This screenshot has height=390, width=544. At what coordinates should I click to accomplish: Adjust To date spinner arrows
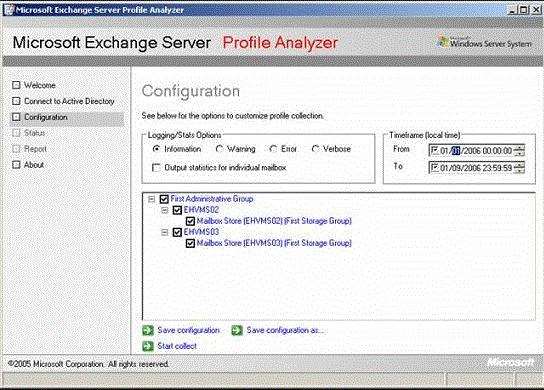tap(519, 168)
